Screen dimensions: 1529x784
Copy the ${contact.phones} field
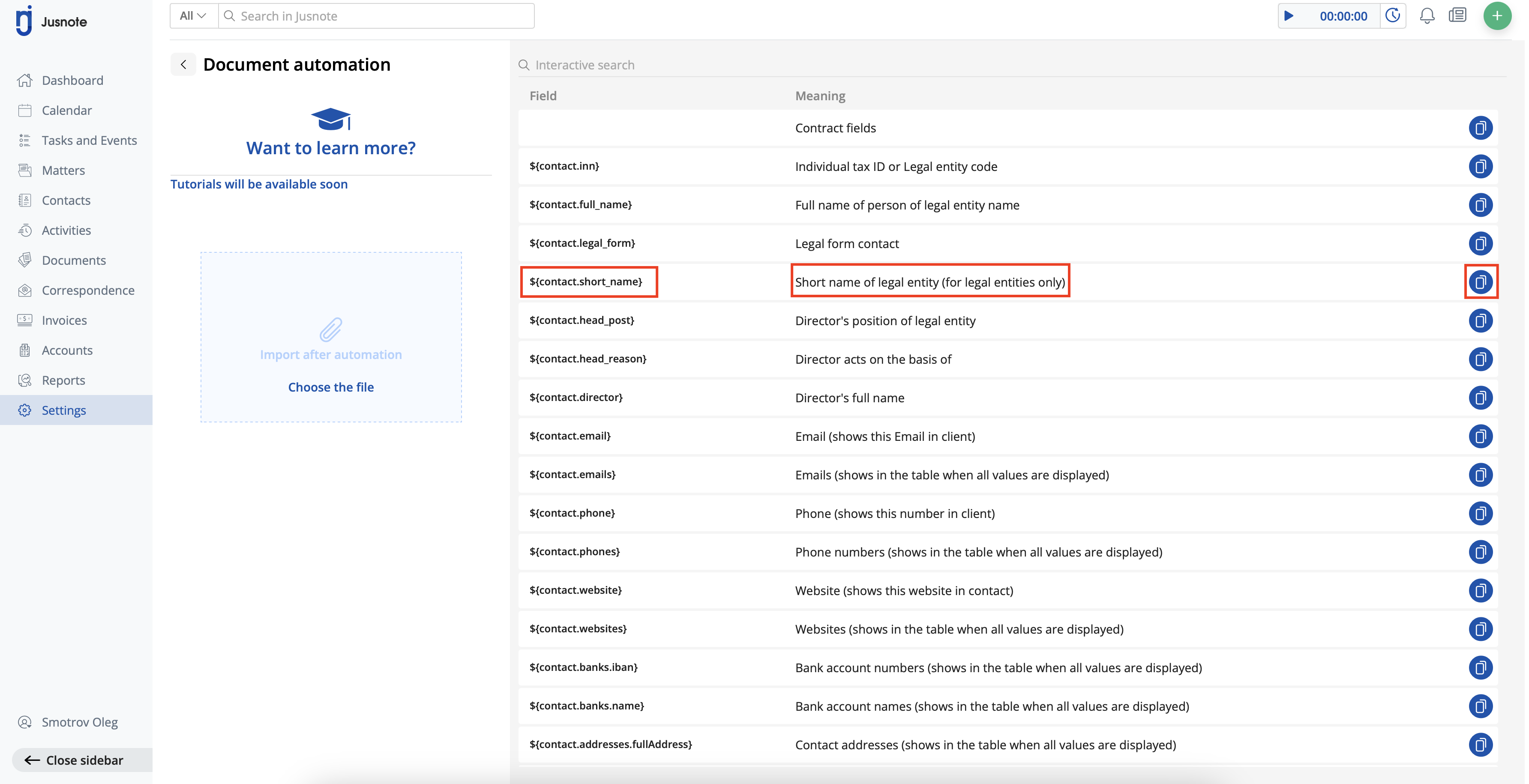[1480, 552]
